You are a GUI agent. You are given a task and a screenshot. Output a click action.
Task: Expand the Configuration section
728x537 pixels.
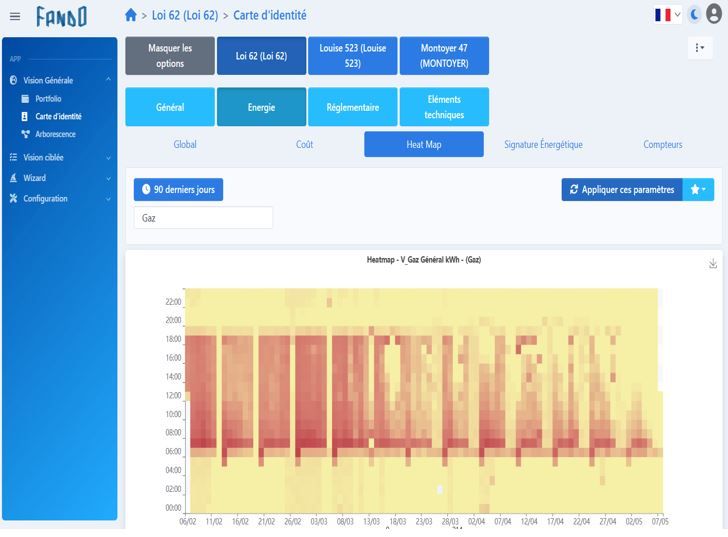[108, 199]
